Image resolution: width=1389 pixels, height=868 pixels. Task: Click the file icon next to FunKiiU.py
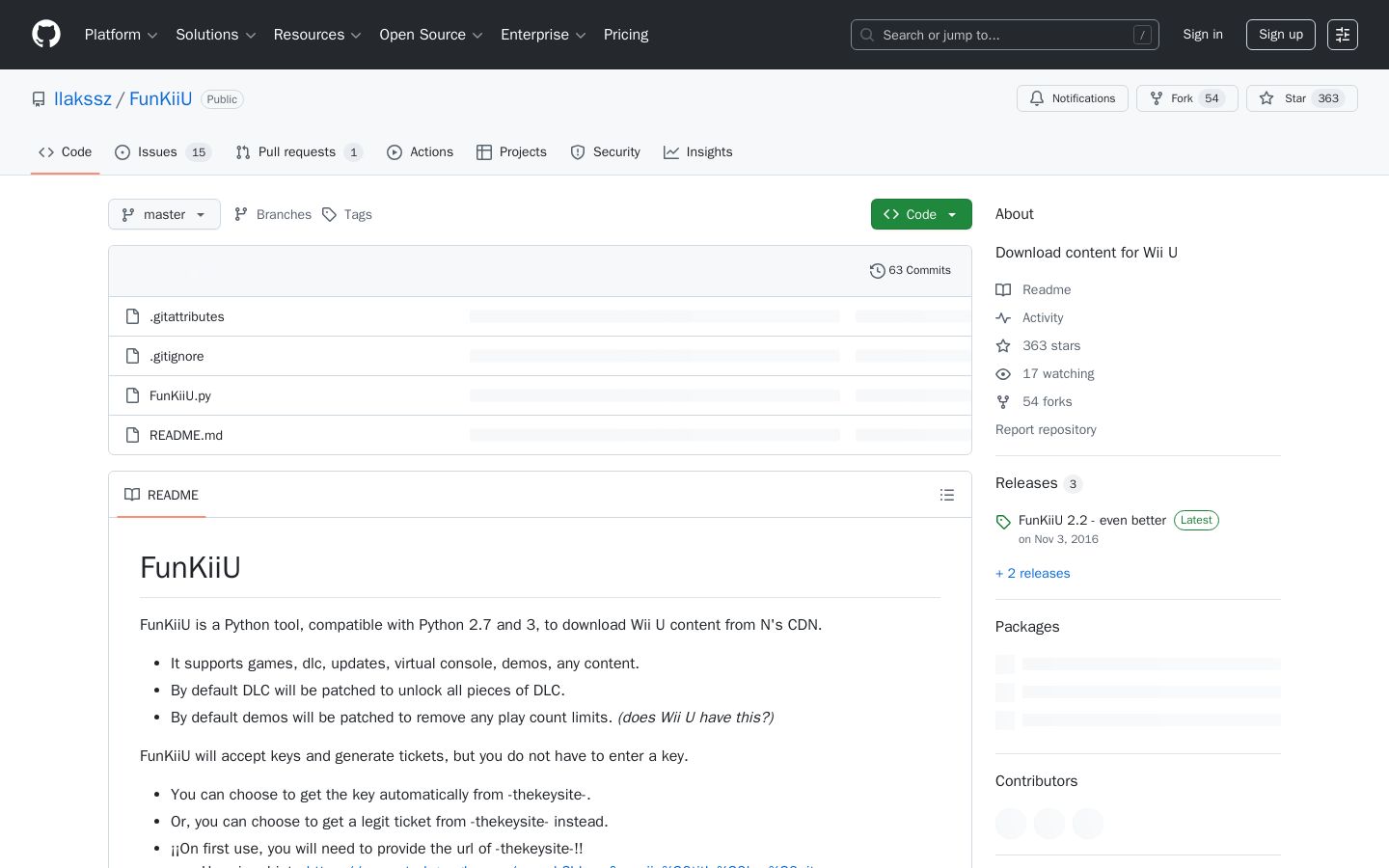pyautogui.click(x=133, y=395)
